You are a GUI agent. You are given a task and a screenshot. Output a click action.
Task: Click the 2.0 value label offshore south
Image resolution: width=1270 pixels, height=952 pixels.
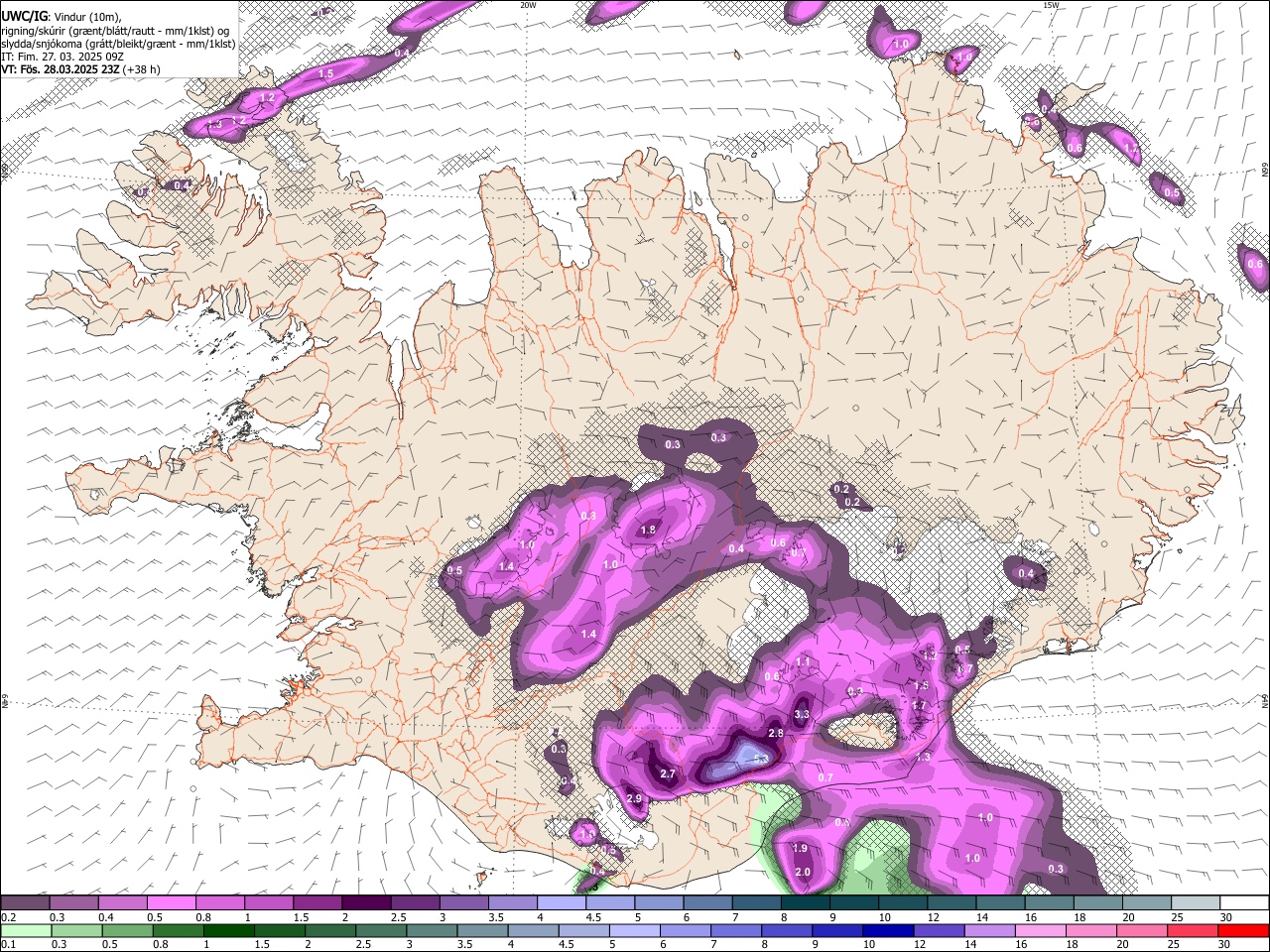803,873
